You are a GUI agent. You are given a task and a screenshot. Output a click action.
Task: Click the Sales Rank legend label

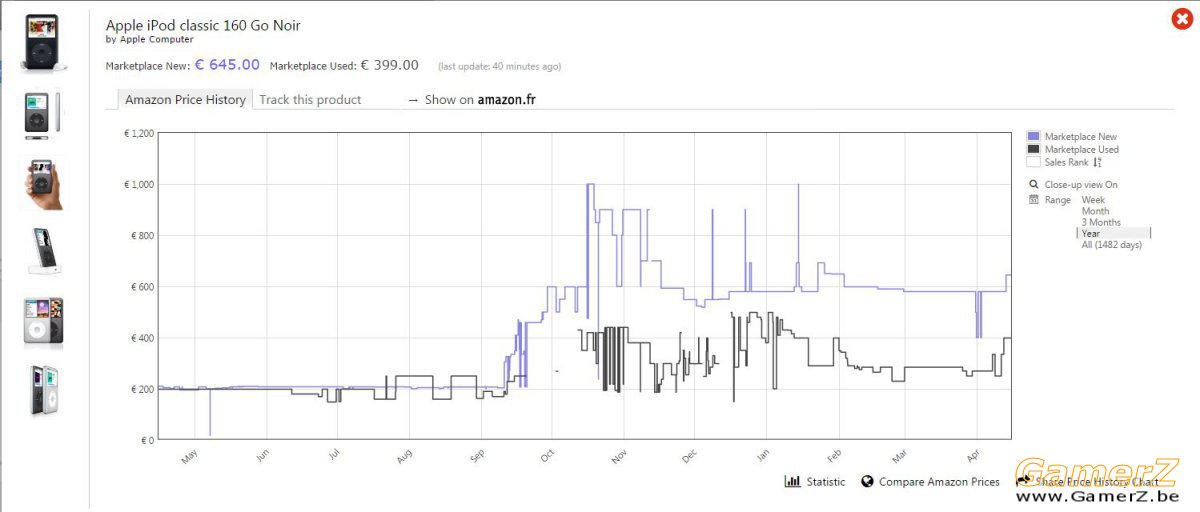coord(1066,162)
